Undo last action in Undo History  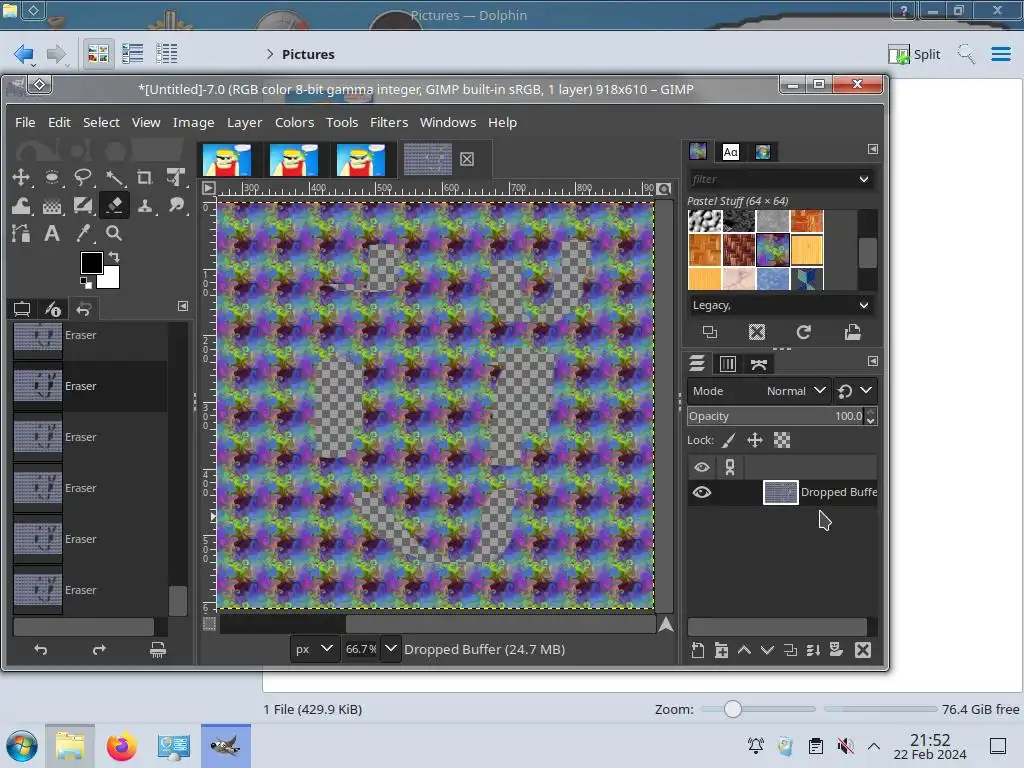click(40, 649)
